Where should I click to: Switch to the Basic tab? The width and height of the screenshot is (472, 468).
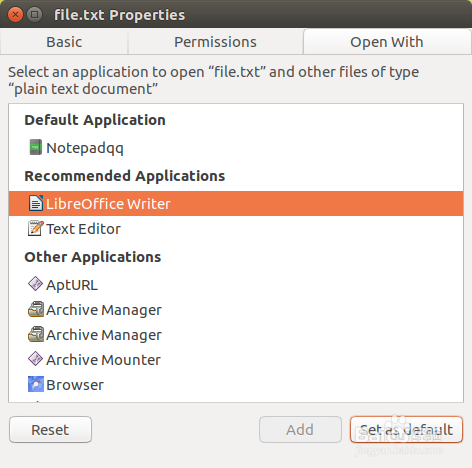(x=64, y=42)
